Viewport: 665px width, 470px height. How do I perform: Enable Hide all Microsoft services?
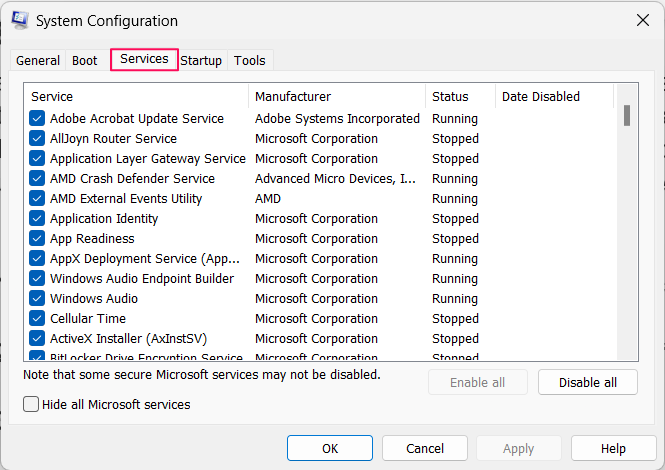[31, 405]
